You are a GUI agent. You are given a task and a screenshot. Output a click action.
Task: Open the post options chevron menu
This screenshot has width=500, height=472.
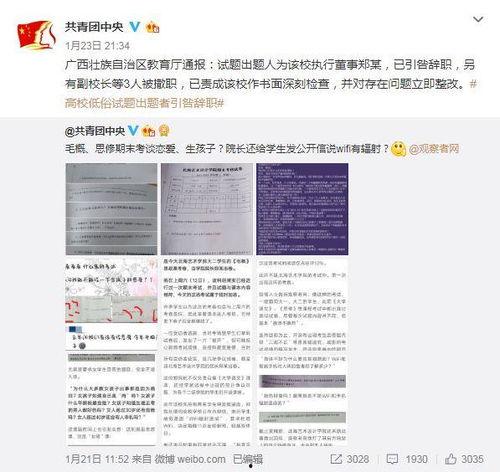(x=478, y=20)
